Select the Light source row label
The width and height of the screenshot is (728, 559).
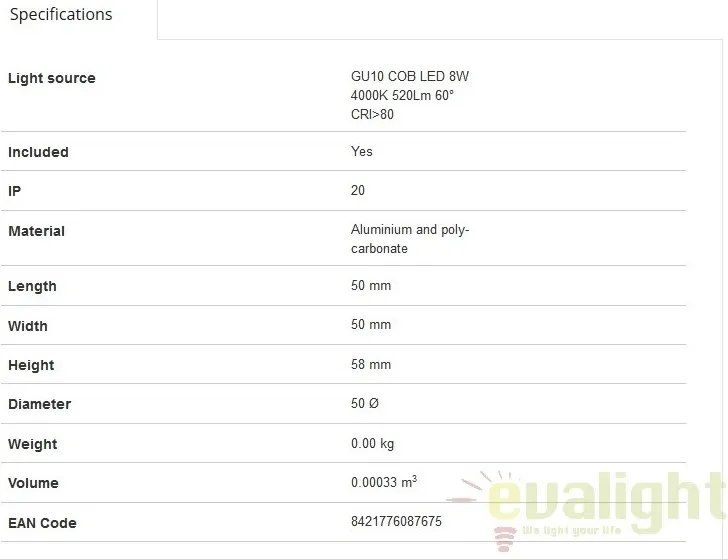pos(52,78)
